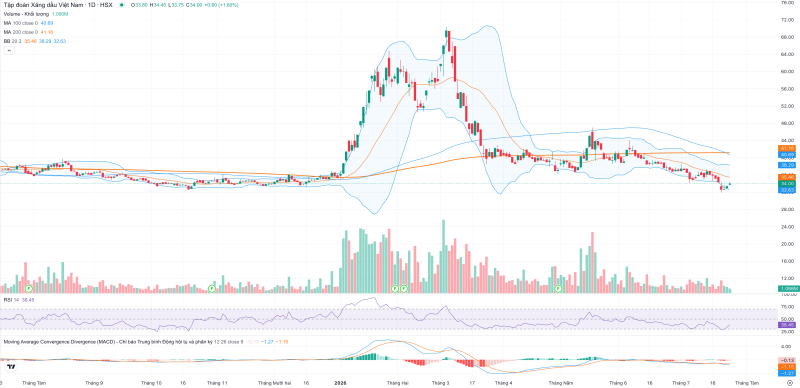Click the green event marker near Tháng 11
Viewport: 800px width, 388px height.
point(213,289)
